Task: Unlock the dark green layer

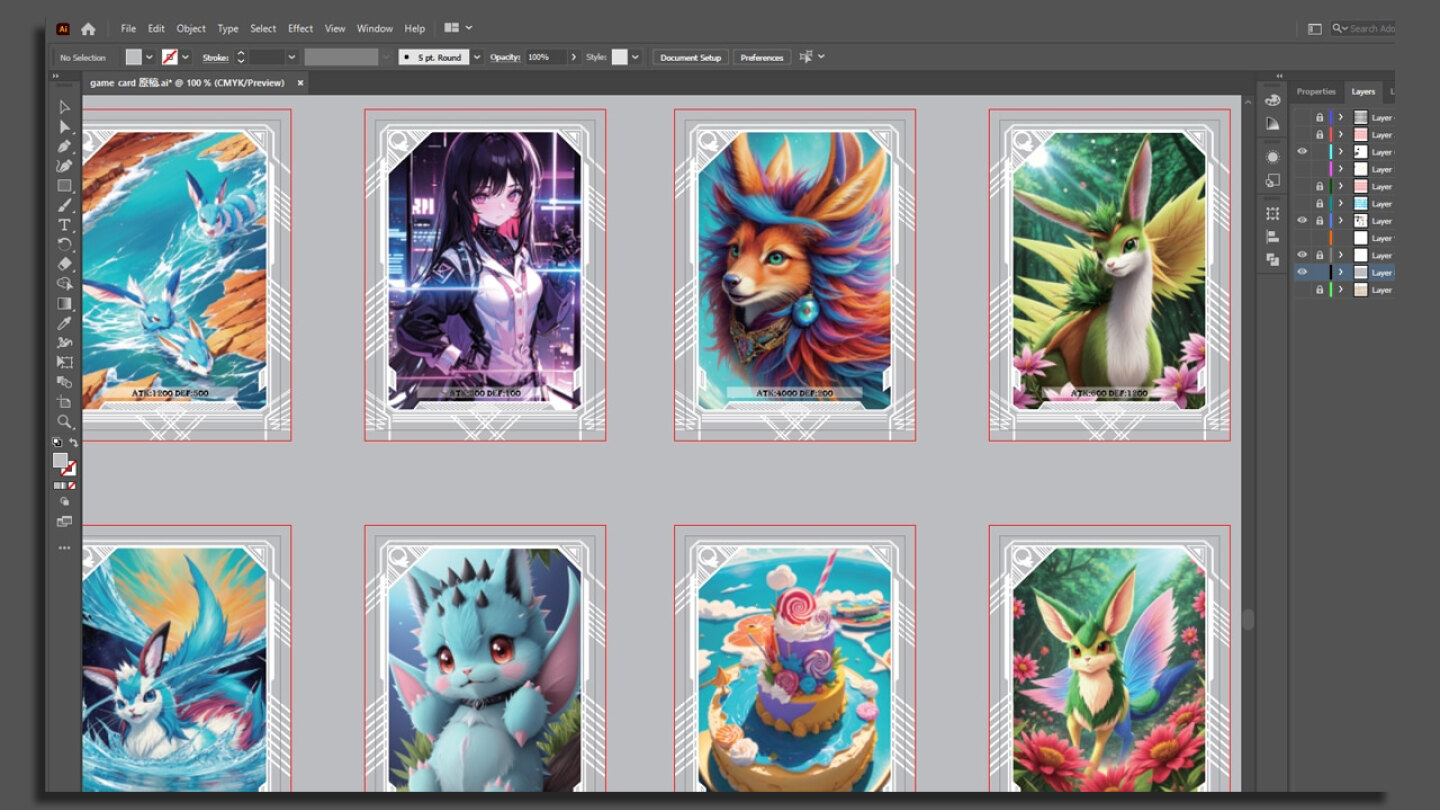Action: (x=1319, y=186)
